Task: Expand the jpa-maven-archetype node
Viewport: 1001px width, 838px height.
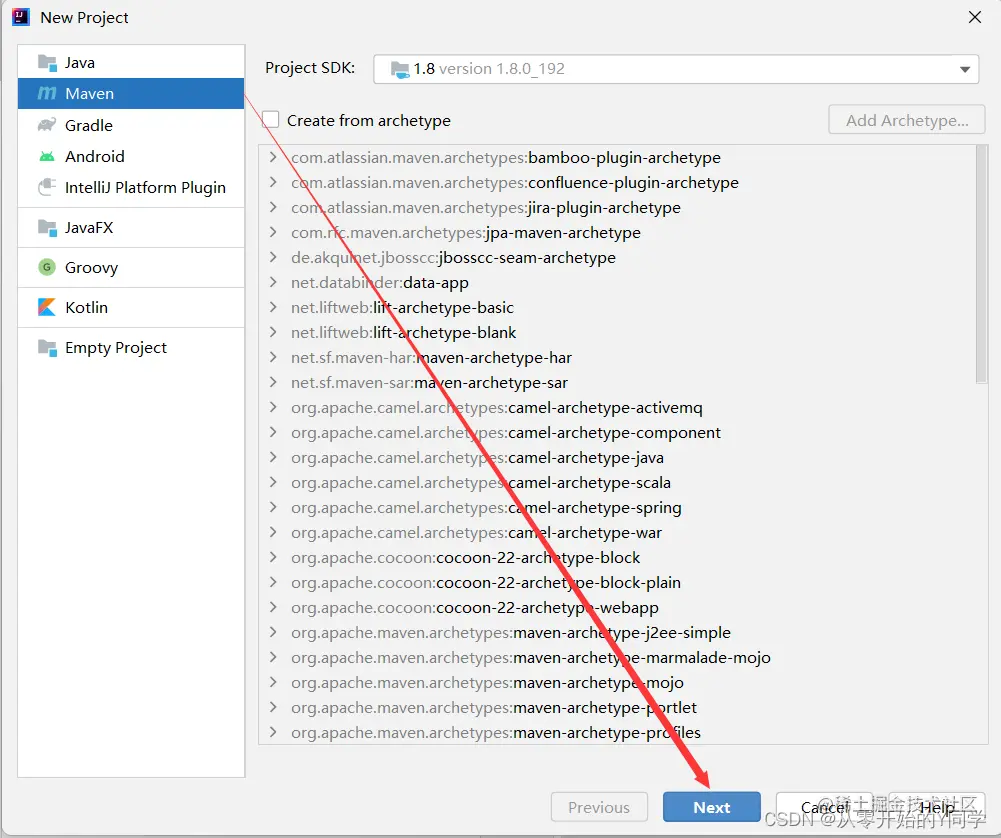Action: 273,232
